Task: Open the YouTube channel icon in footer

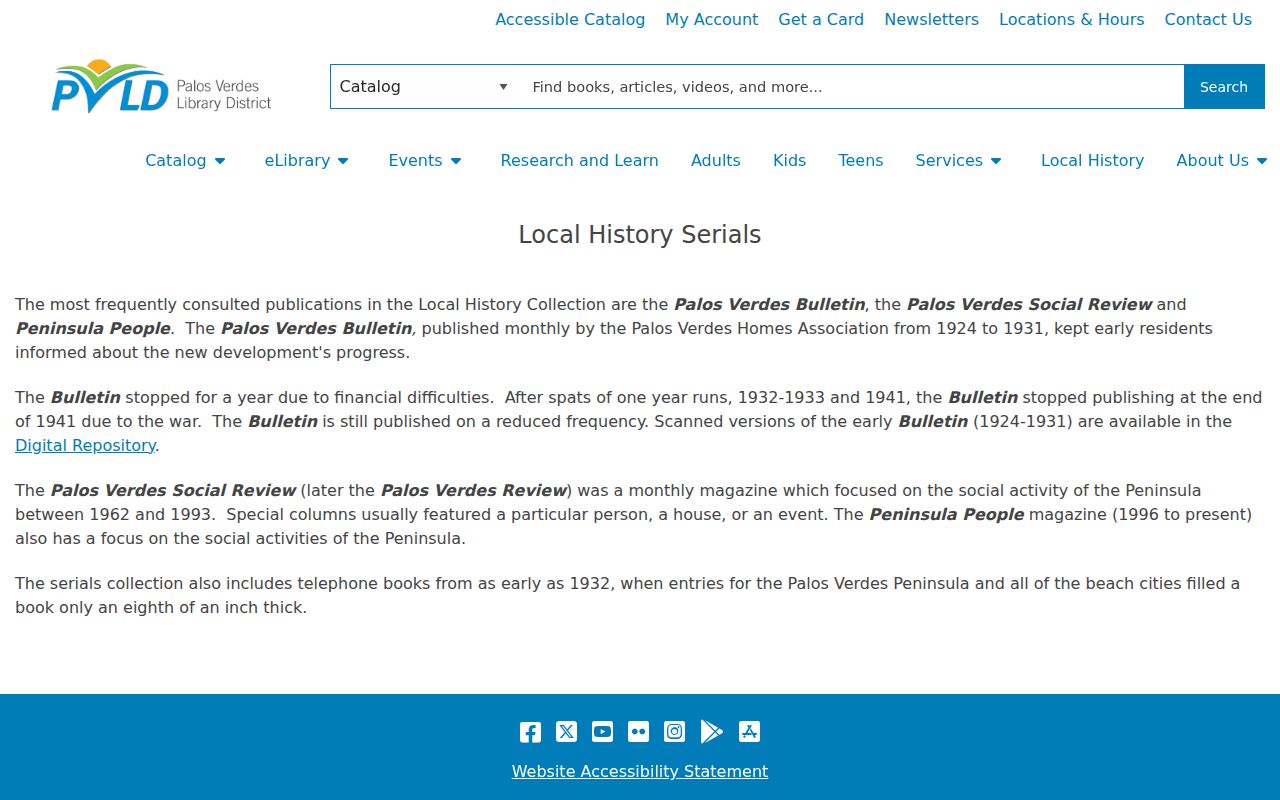Action: tap(602, 732)
